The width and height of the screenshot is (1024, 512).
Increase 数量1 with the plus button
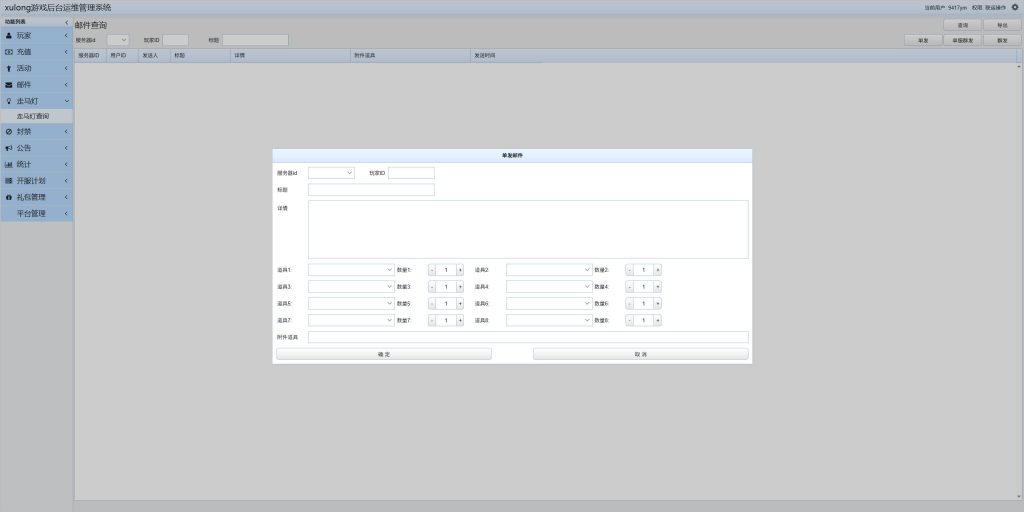click(x=460, y=270)
